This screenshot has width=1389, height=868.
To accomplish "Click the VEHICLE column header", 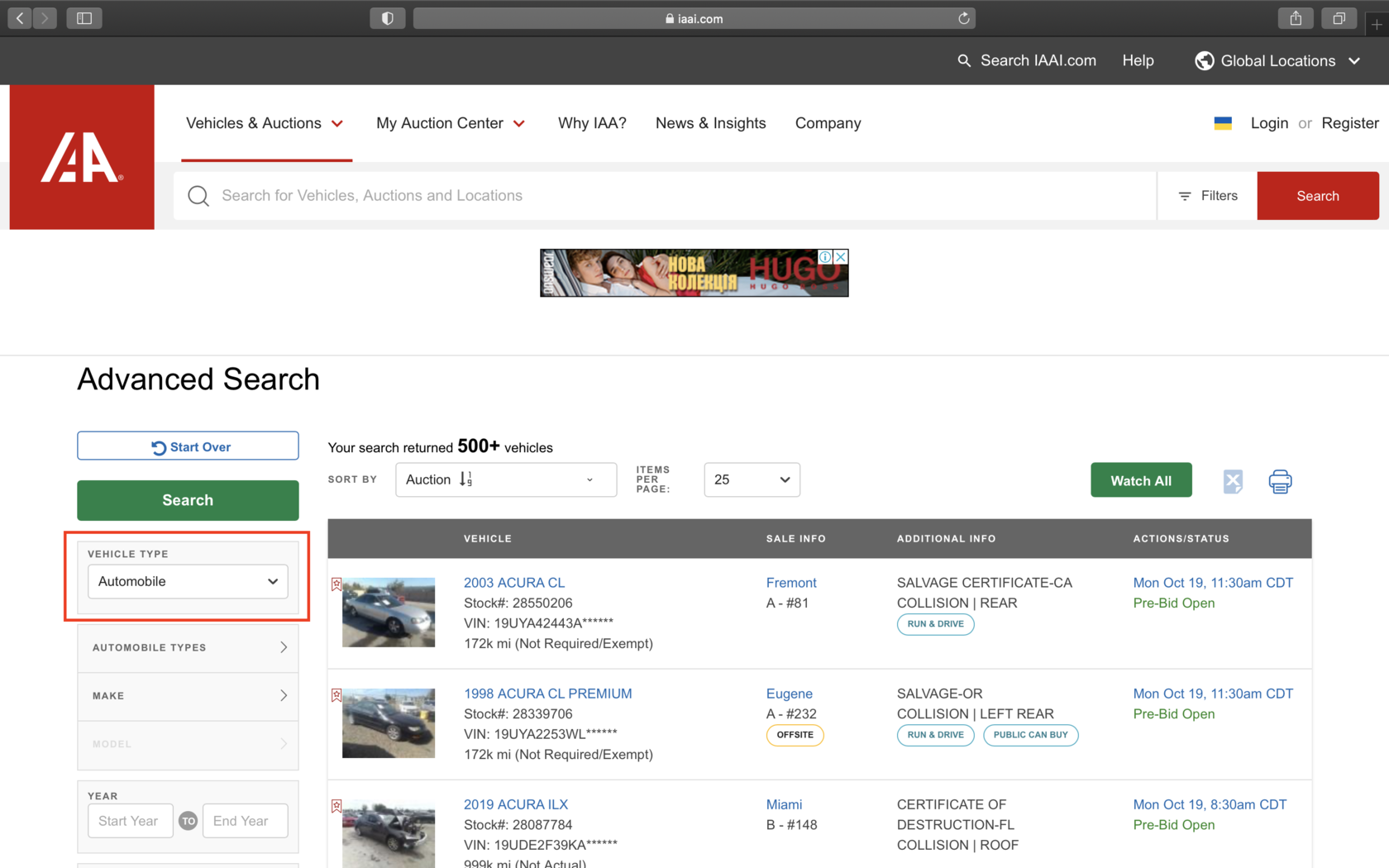I will click(x=487, y=538).
